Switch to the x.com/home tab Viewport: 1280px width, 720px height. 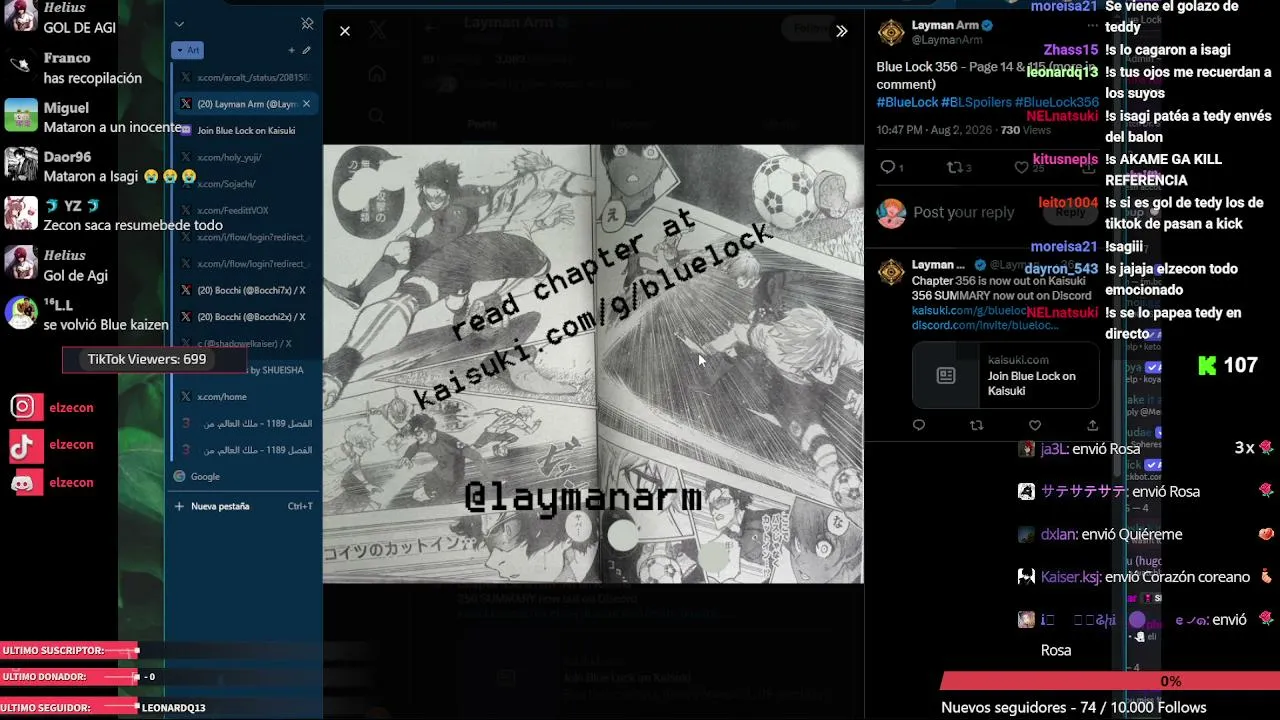pyautogui.click(x=245, y=397)
